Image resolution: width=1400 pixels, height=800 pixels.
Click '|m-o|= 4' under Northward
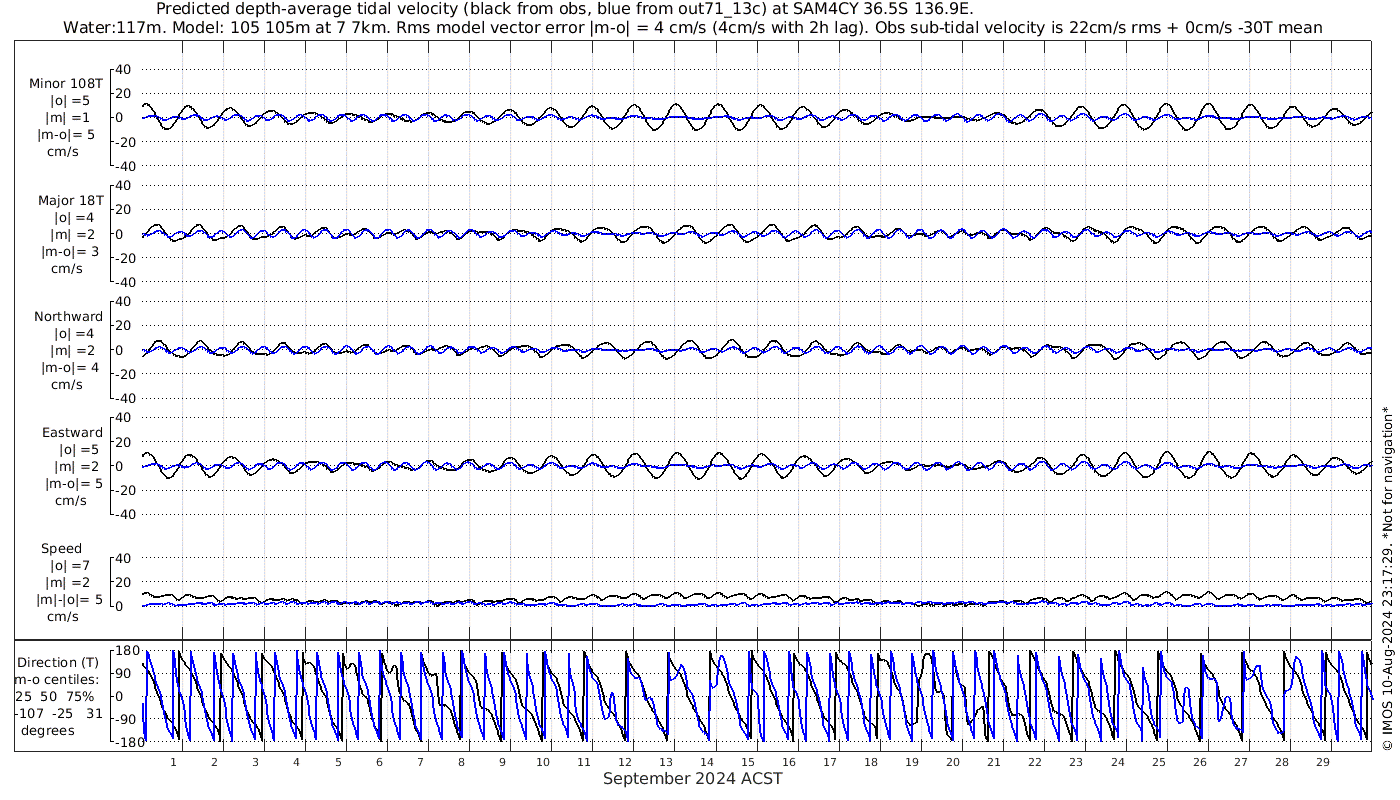(x=70, y=368)
